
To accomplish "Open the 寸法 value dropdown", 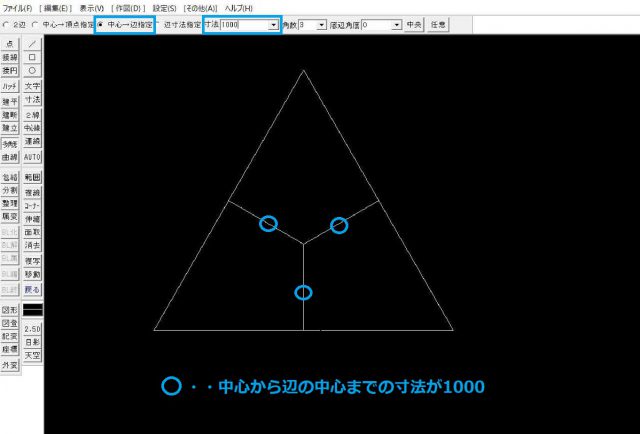I will [x=274, y=24].
